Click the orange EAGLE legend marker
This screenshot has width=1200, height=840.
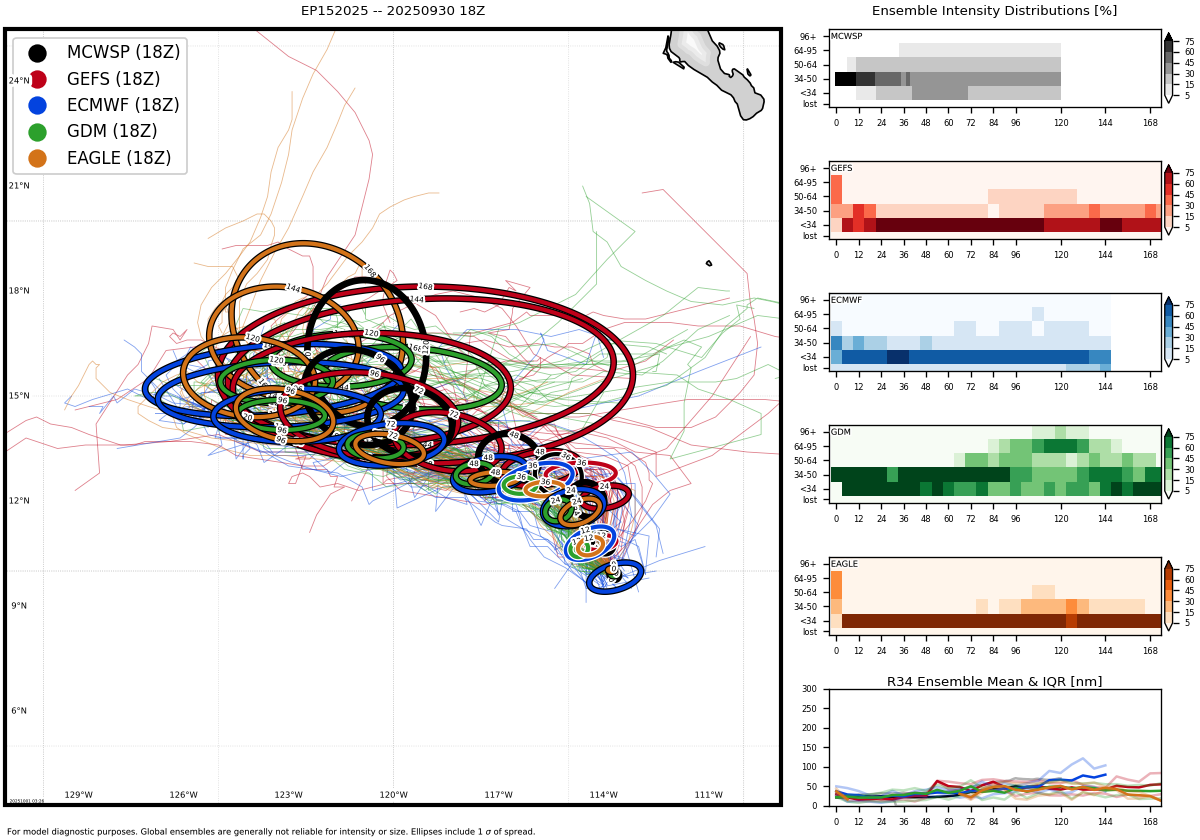[37, 158]
